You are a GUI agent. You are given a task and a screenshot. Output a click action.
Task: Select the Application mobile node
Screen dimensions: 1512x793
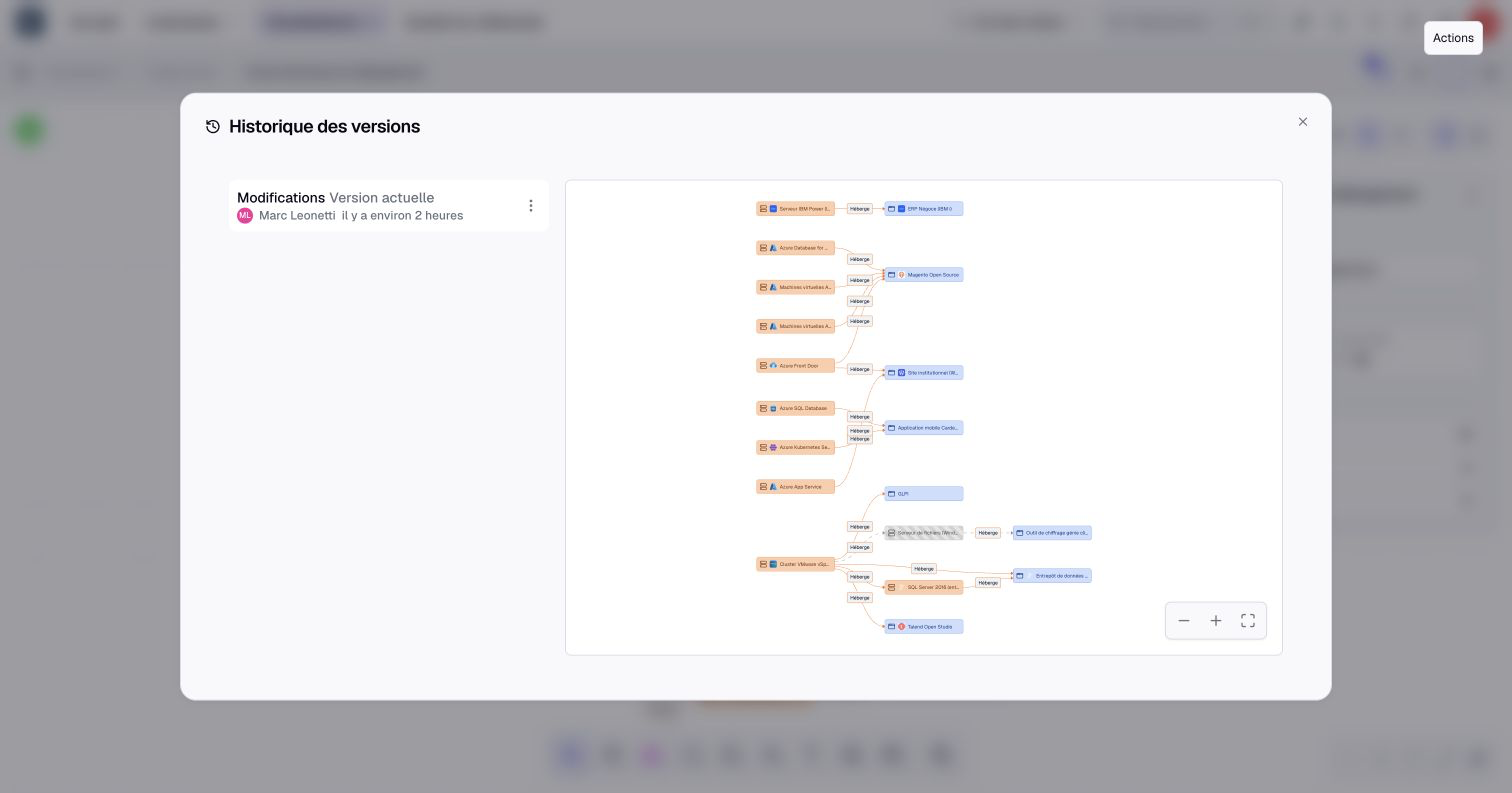pyautogui.click(x=924, y=428)
